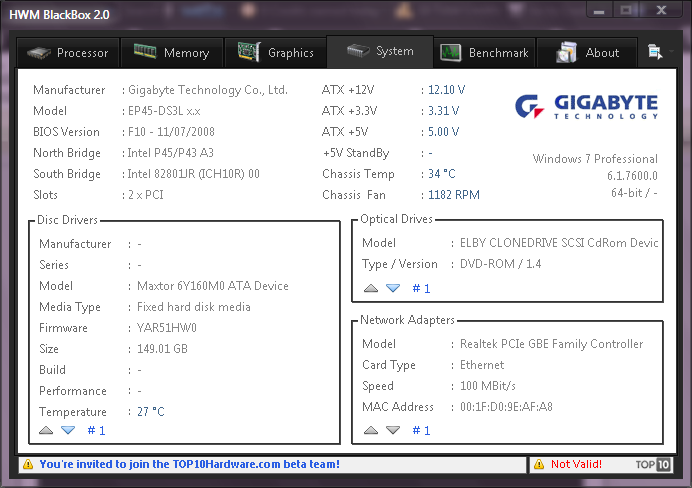This screenshot has height=488, width=692.
Task: Click the Not Valid! status warning
Action: coord(576,464)
